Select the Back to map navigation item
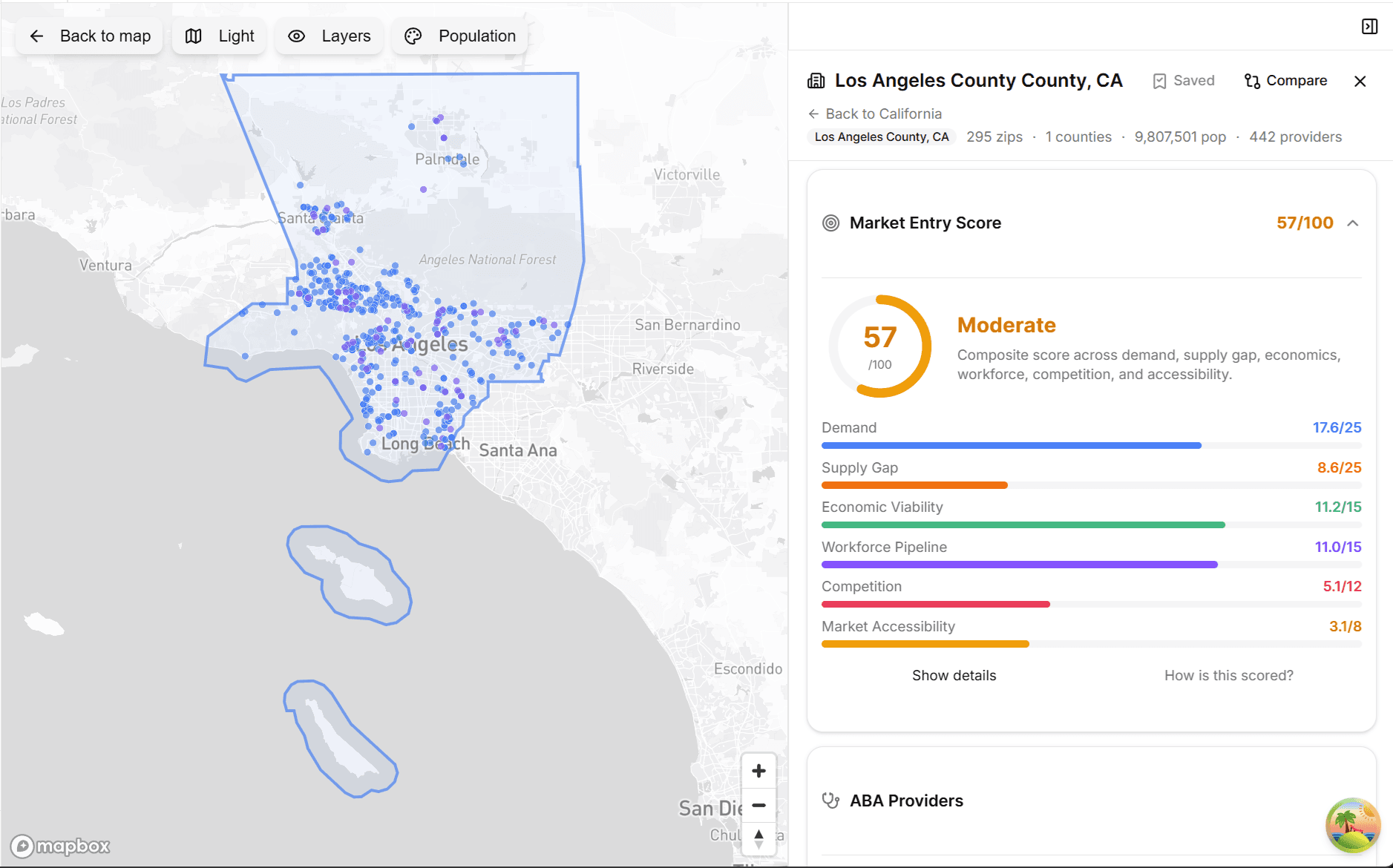Image resolution: width=1393 pixels, height=868 pixels. coord(89,35)
